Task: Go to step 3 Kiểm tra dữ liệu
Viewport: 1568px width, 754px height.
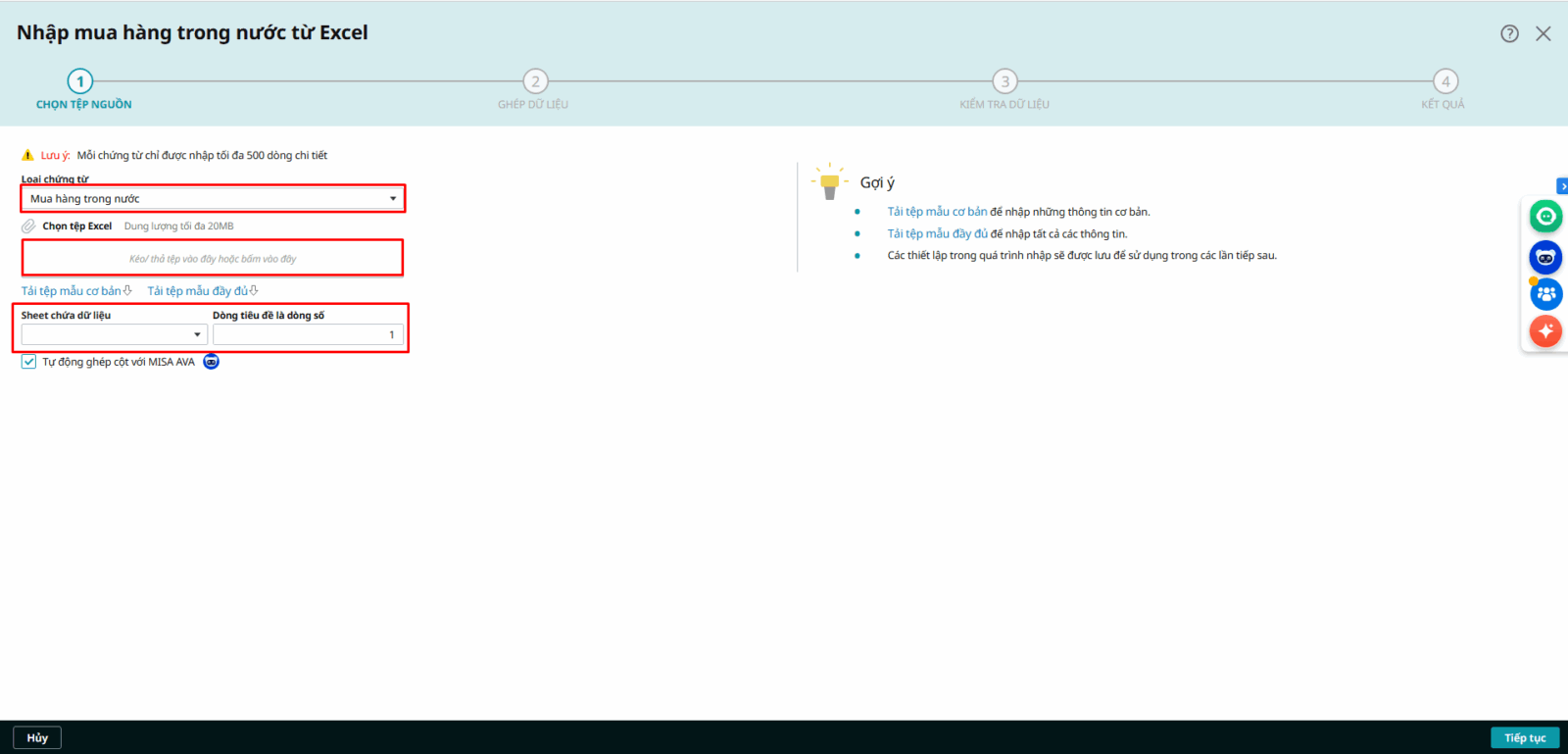Action: click(x=1004, y=81)
